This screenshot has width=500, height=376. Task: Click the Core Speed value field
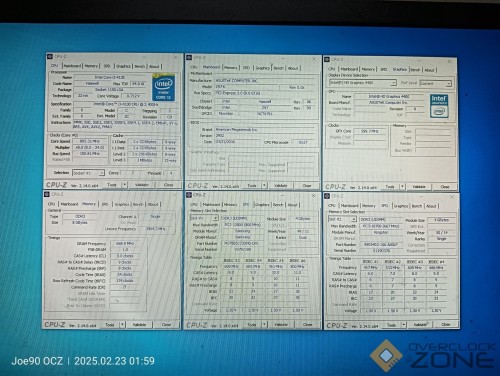click(90, 141)
